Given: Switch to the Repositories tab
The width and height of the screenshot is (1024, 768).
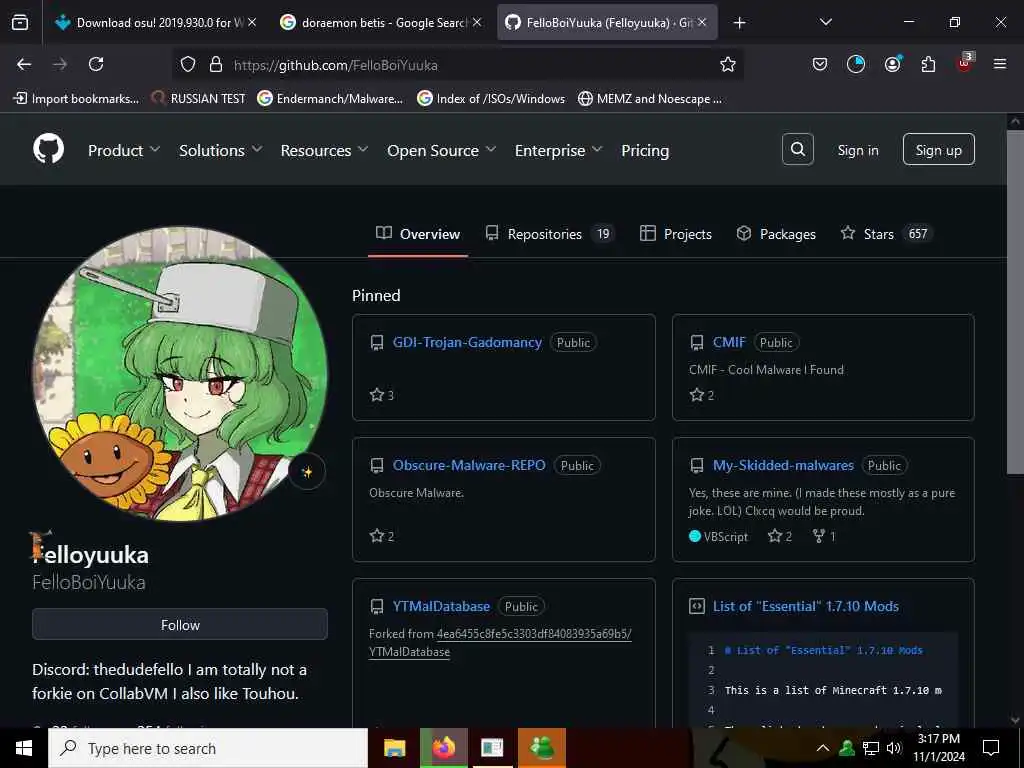Looking at the screenshot, I should [x=550, y=234].
